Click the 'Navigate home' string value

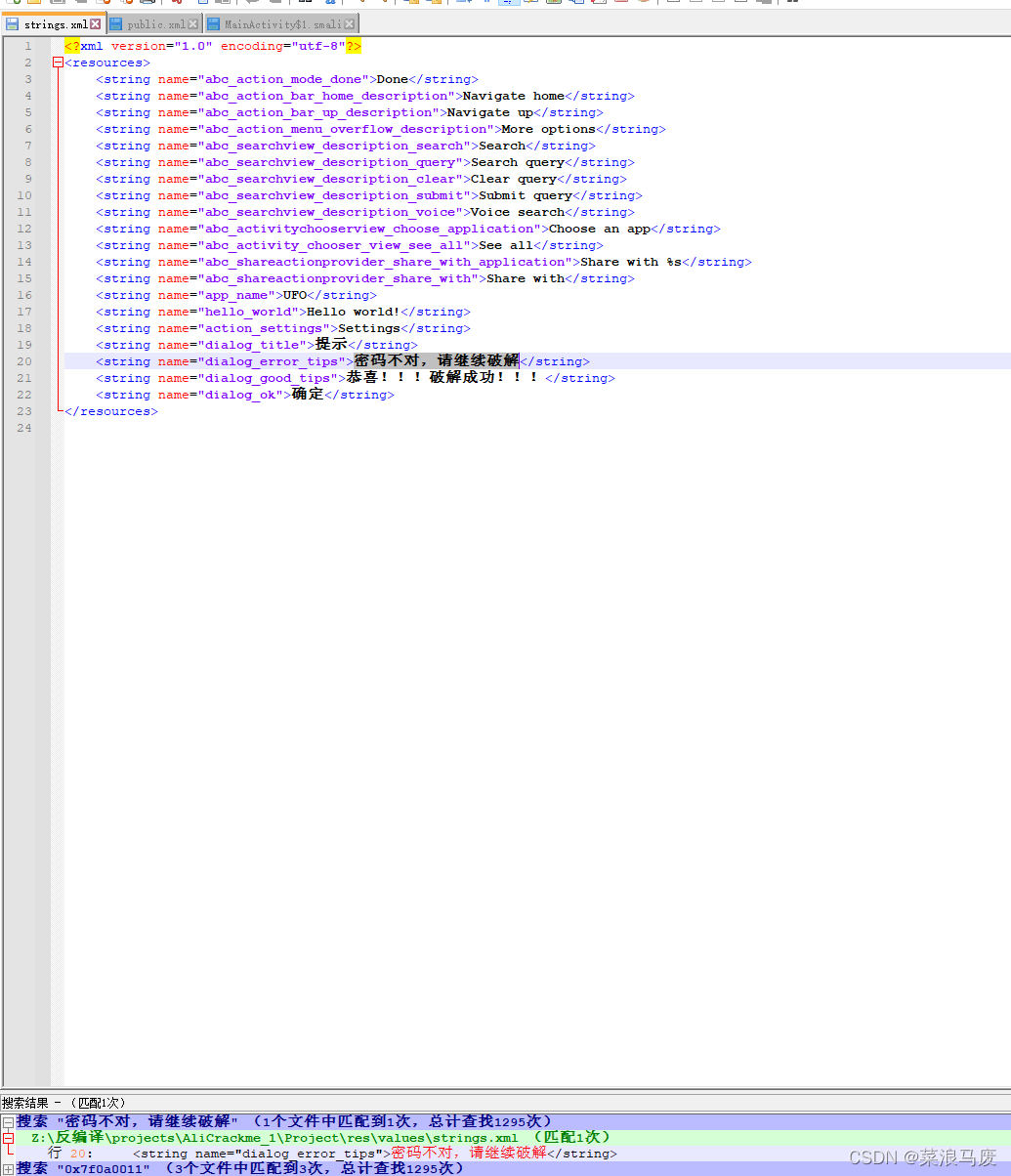(514, 96)
